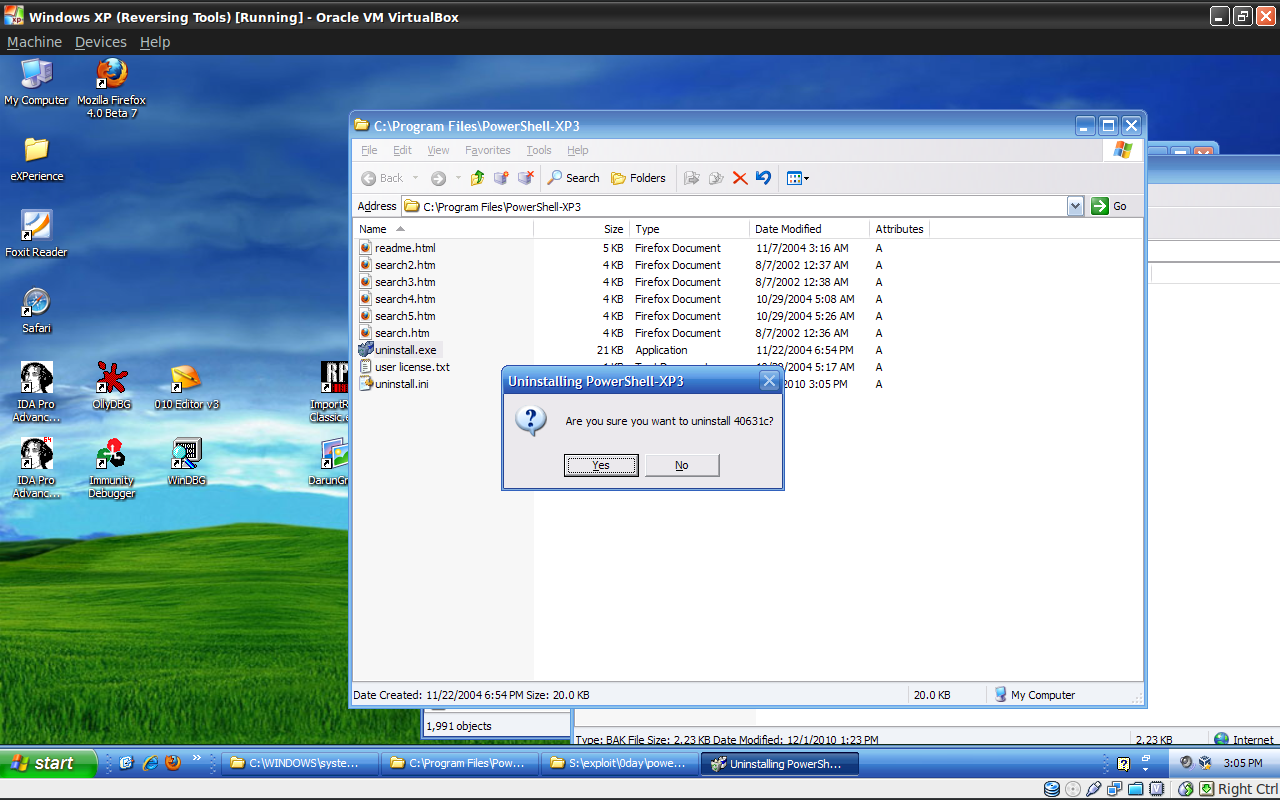This screenshot has width=1280, height=800.
Task: Click the Windows flag throbber logo in Explorer
Action: tap(1123, 150)
